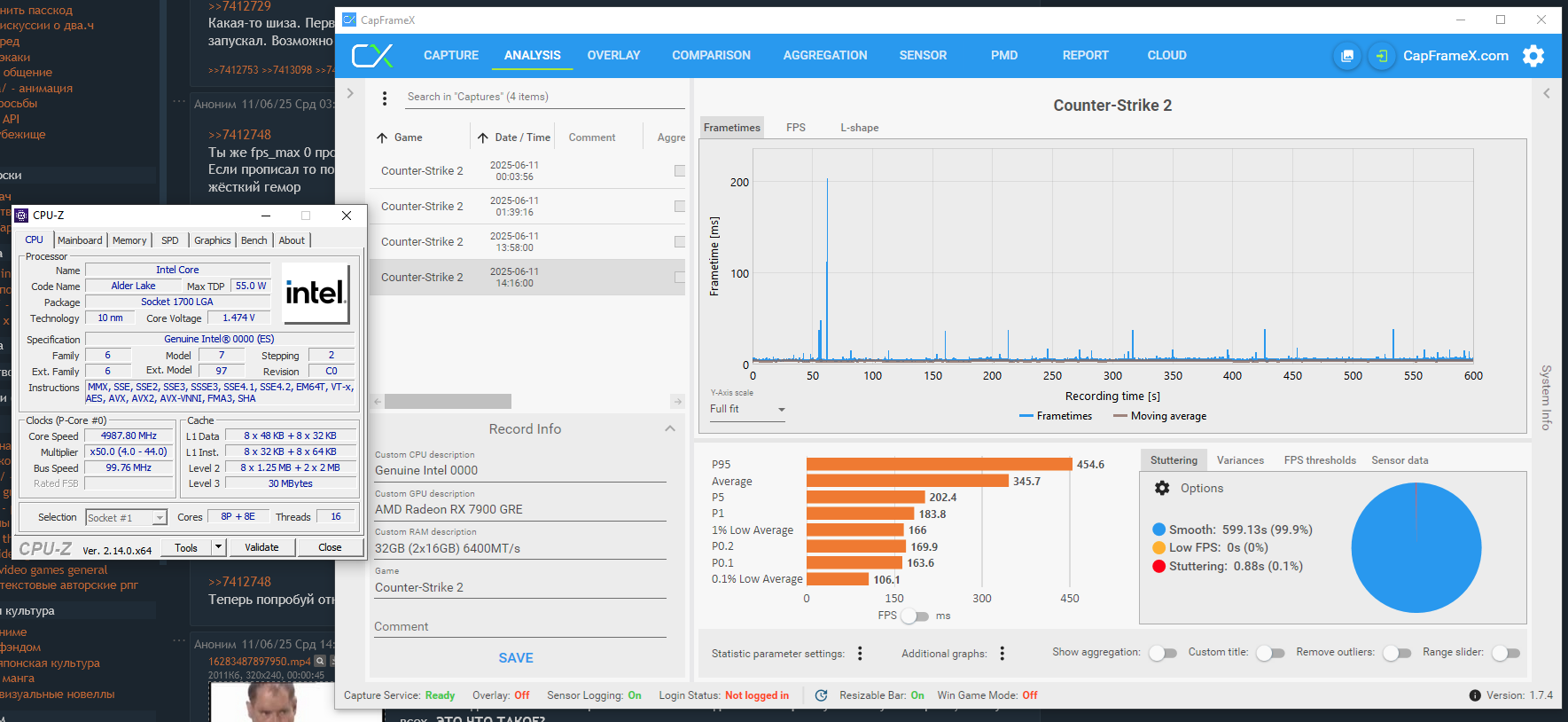
Task: Switch to the CAPTURE tab
Action: click(x=451, y=55)
